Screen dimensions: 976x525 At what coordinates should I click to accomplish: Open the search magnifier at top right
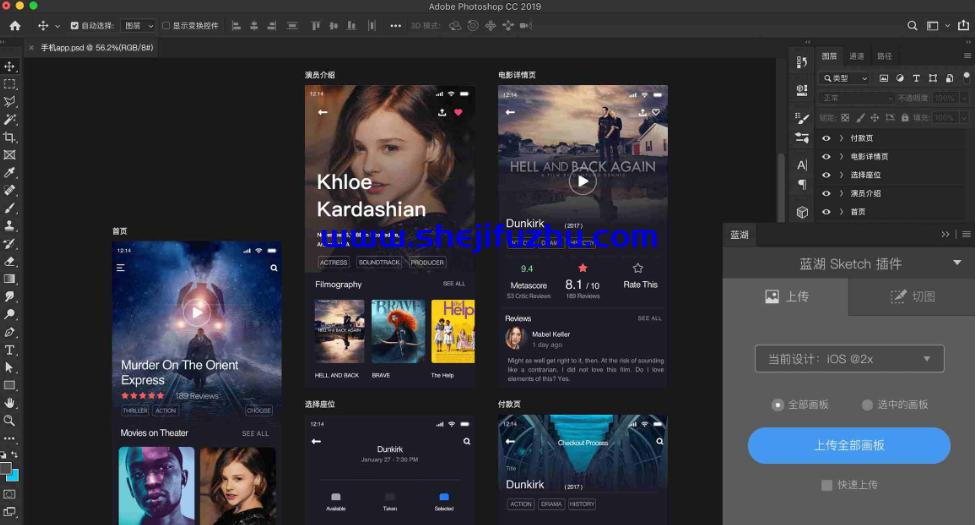tap(912, 26)
